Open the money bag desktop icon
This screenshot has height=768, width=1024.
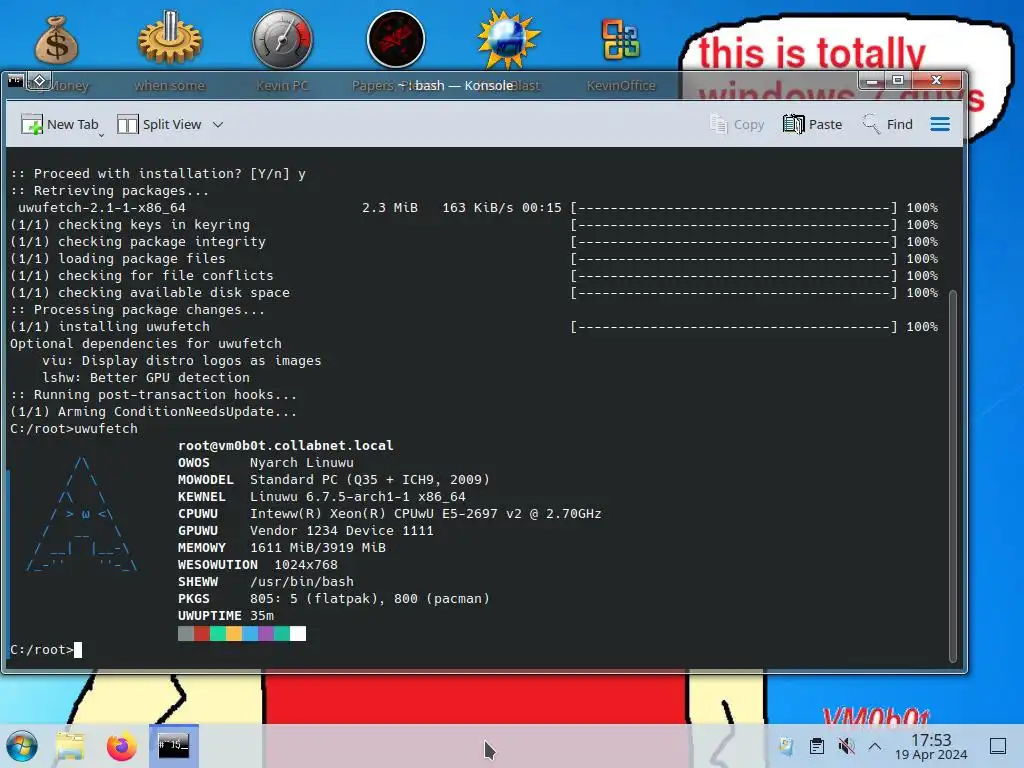pos(56,40)
